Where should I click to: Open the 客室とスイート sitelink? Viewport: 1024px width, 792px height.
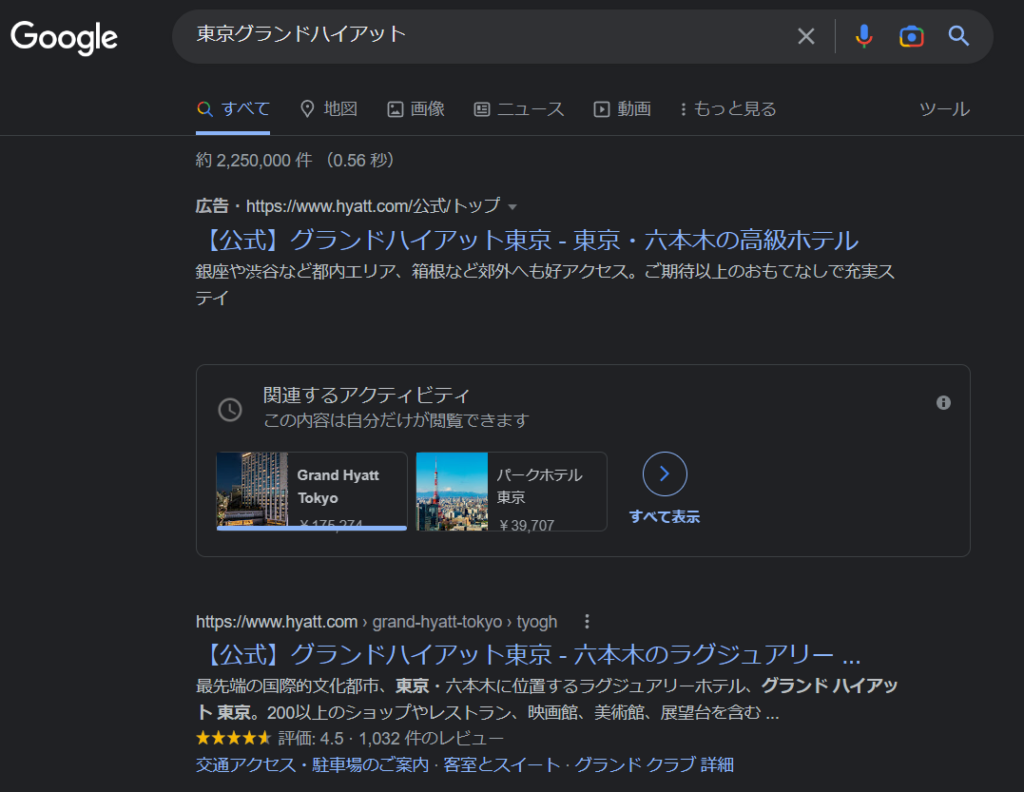coord(502,765)
